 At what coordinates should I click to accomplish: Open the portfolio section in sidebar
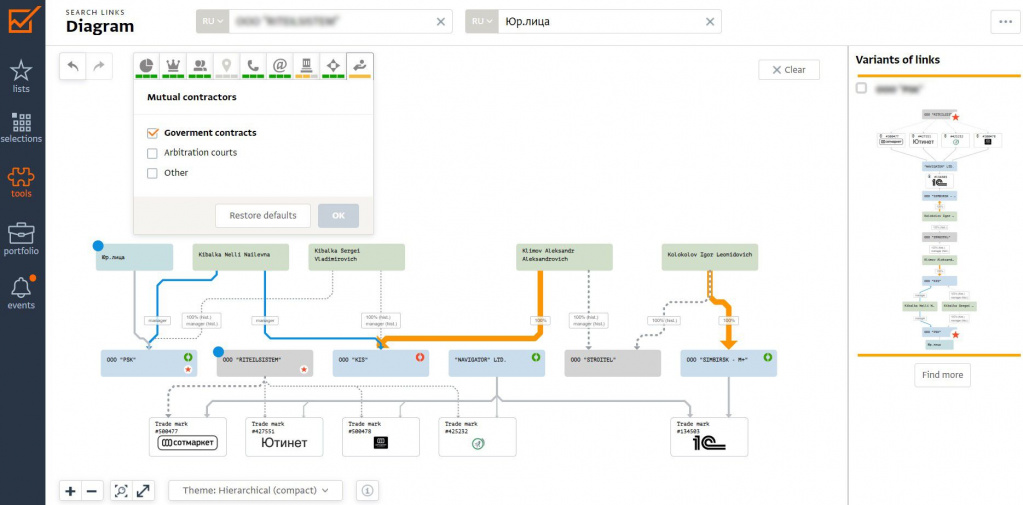coord(21,239)
